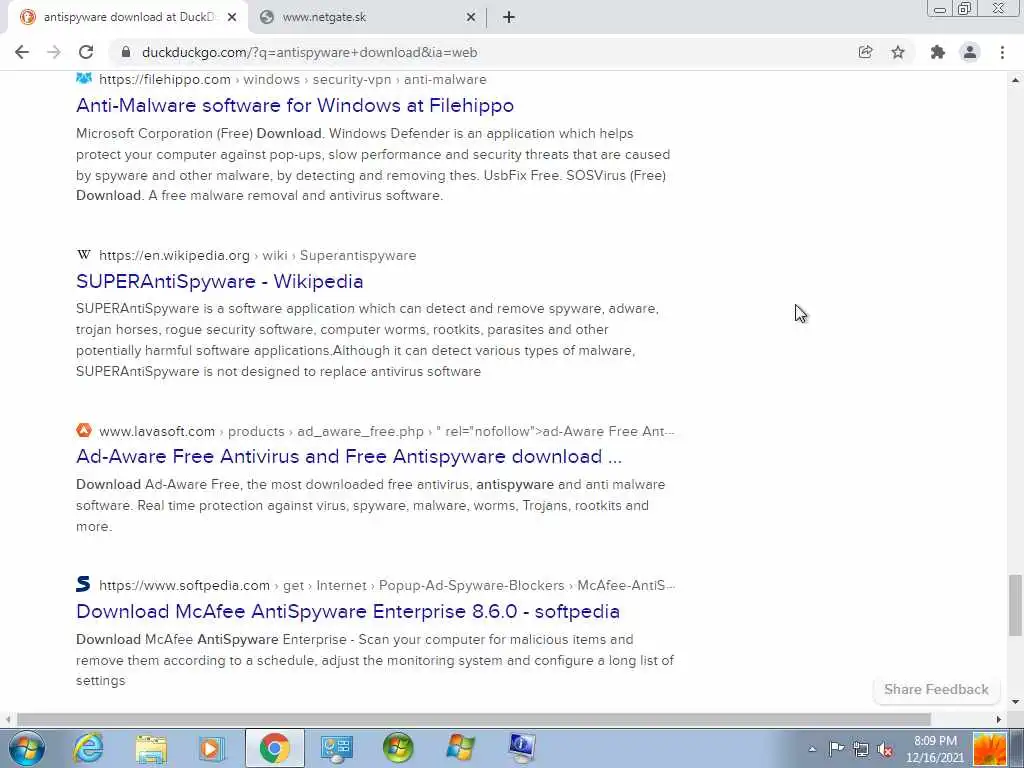
Task: Reload the current page
Action: click(86, 52)
